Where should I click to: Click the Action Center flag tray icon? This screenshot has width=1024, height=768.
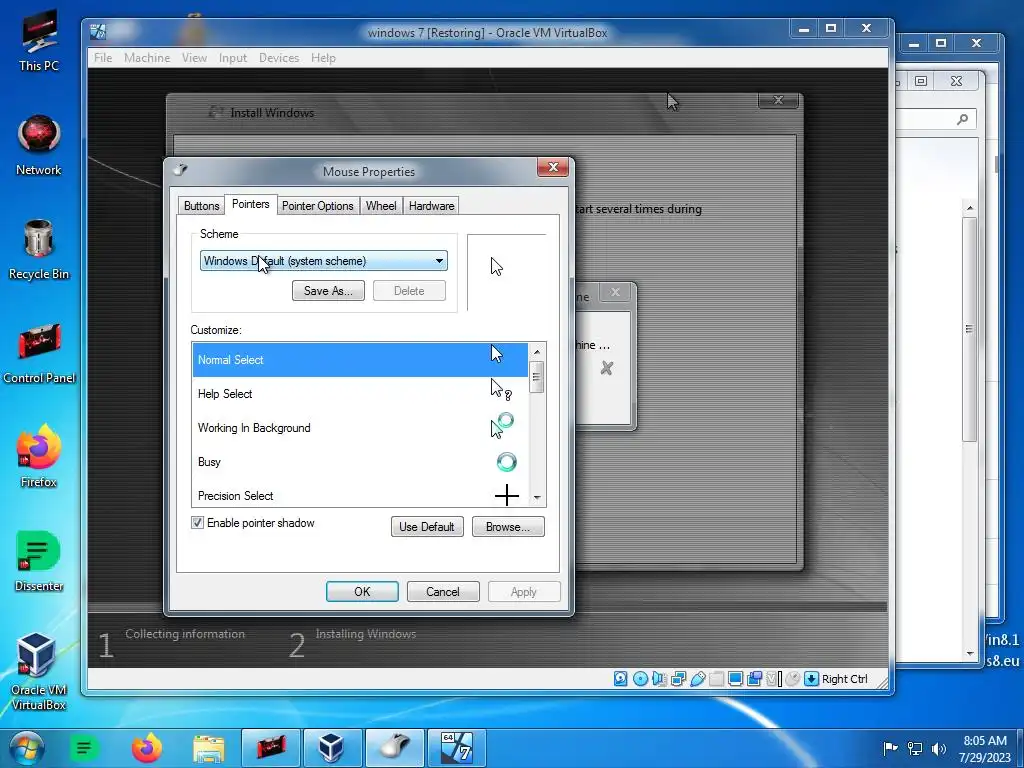pos(890,748)
